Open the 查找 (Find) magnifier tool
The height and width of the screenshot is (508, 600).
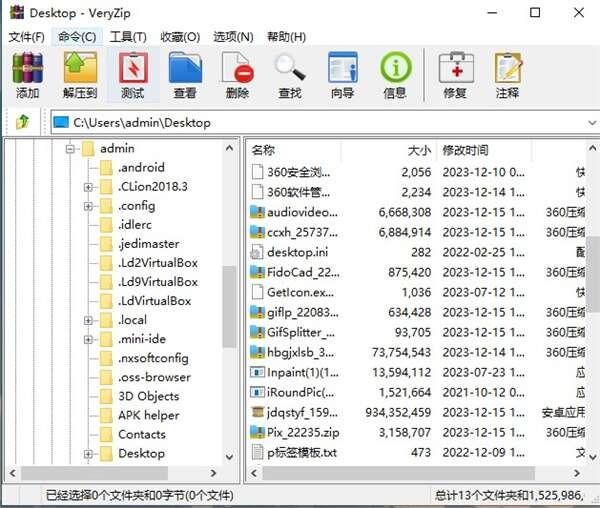[x=290, y=75]
